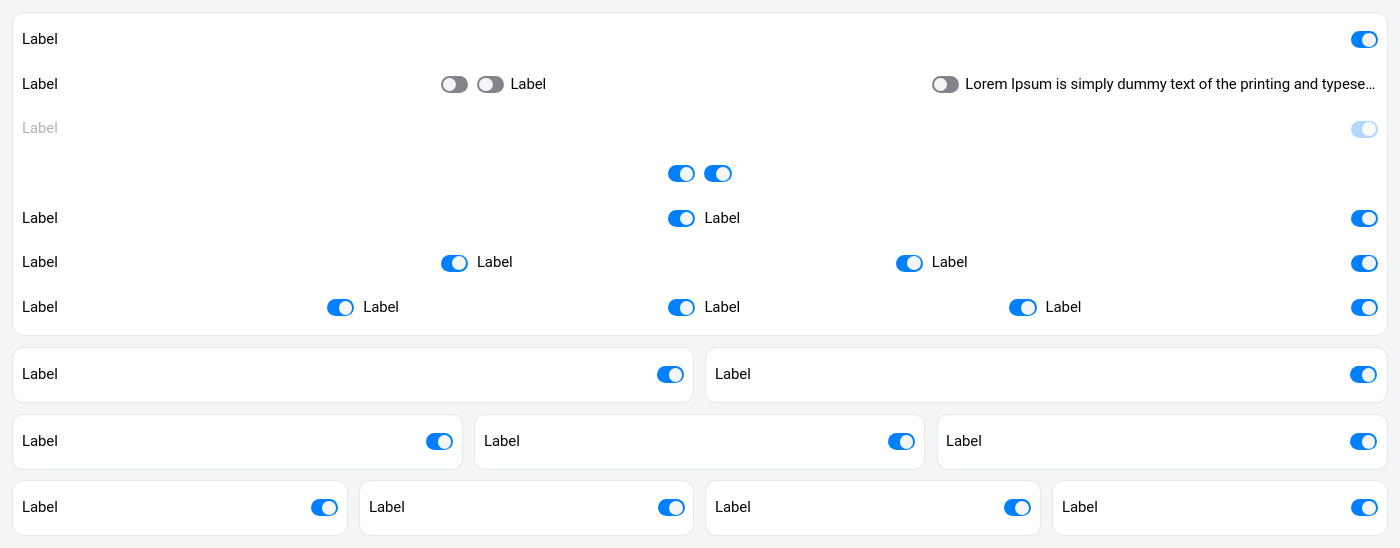Toggle the second switch in the four-column panel row
This screenshot has height=548, width=1400.
tap(681, 308)
